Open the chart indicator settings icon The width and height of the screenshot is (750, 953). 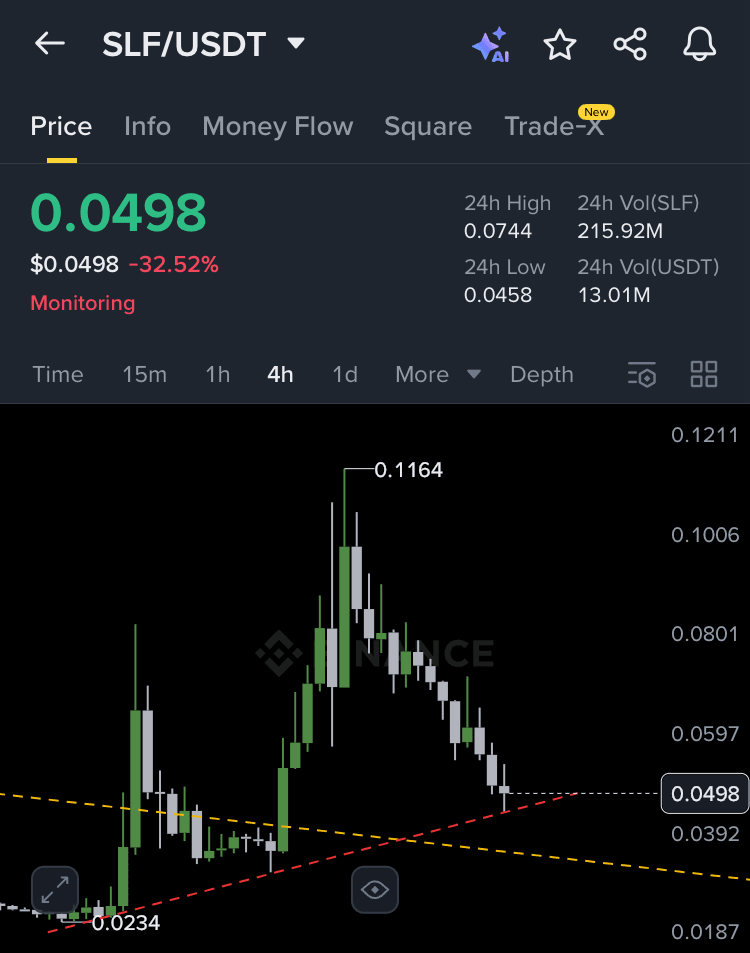click(642, 374)
